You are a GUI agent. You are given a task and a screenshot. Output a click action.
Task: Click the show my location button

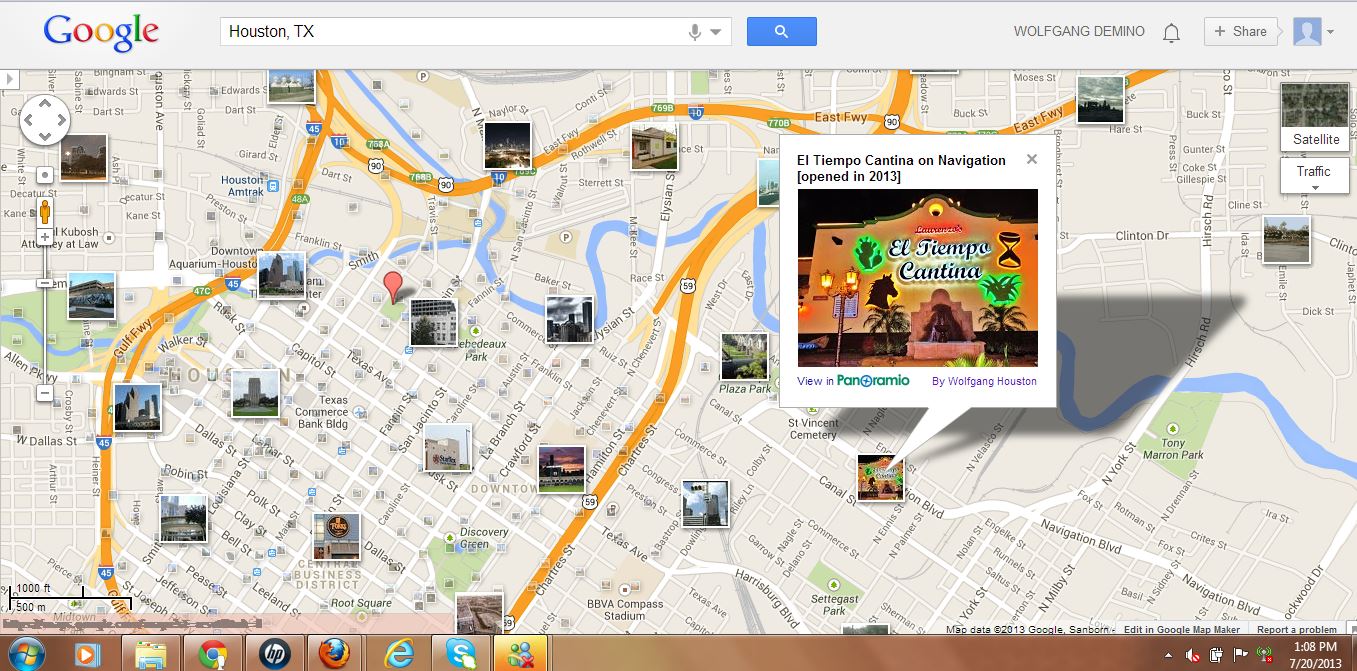[44, 175]
